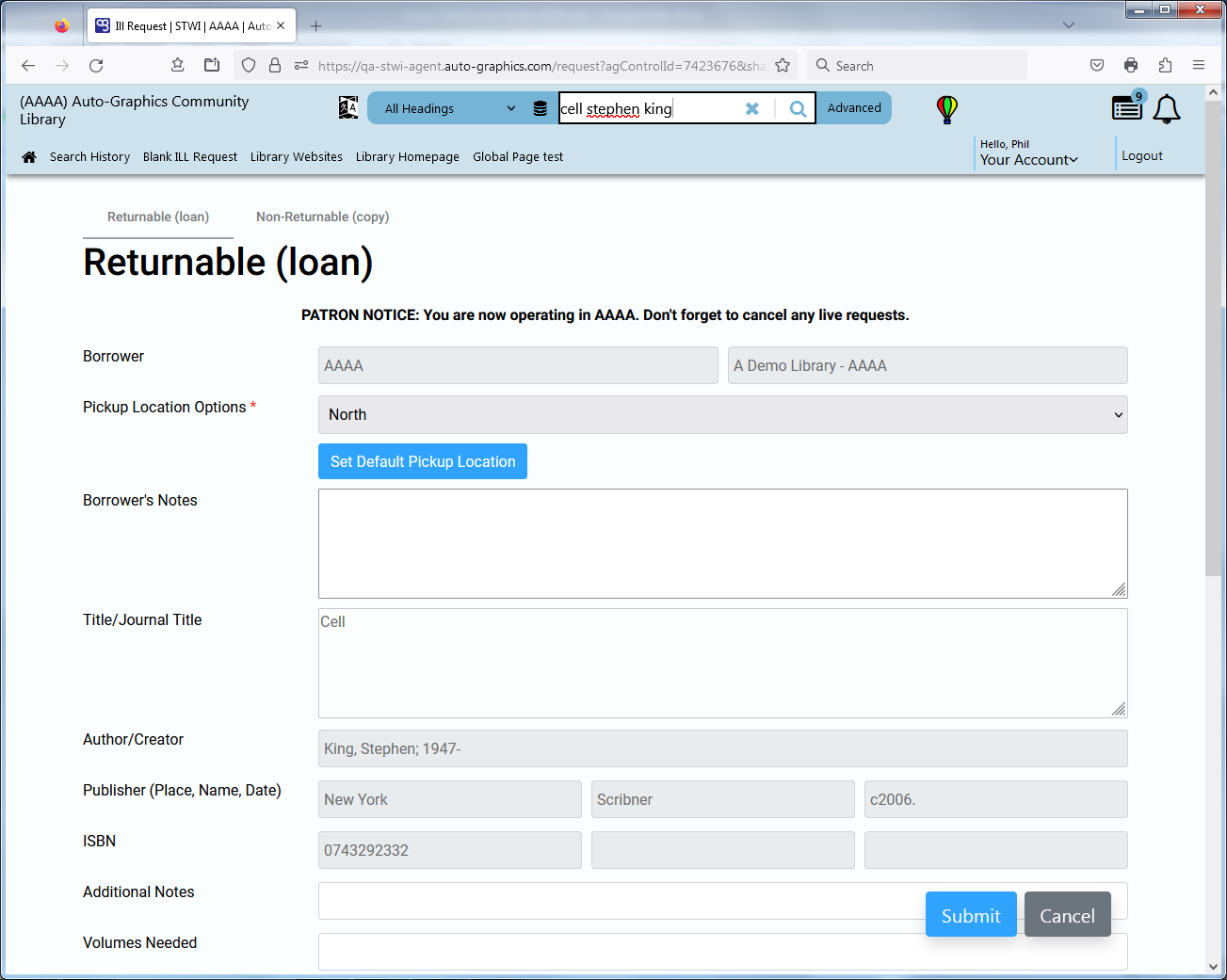Screen dimensions: 1227x980
Task: Open the Firefox application menu
Action: pos(1199,65)
